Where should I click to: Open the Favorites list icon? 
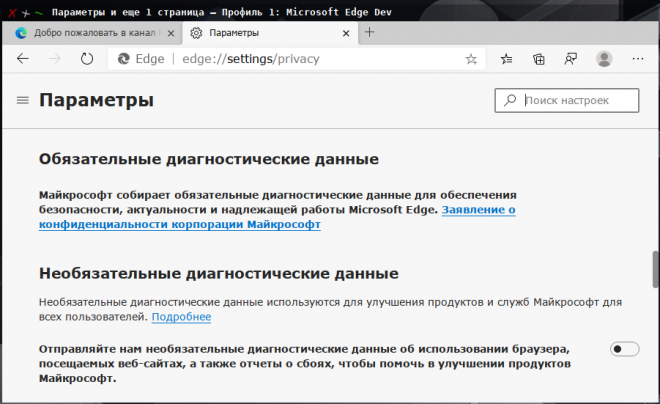click(x=509, y=59)
